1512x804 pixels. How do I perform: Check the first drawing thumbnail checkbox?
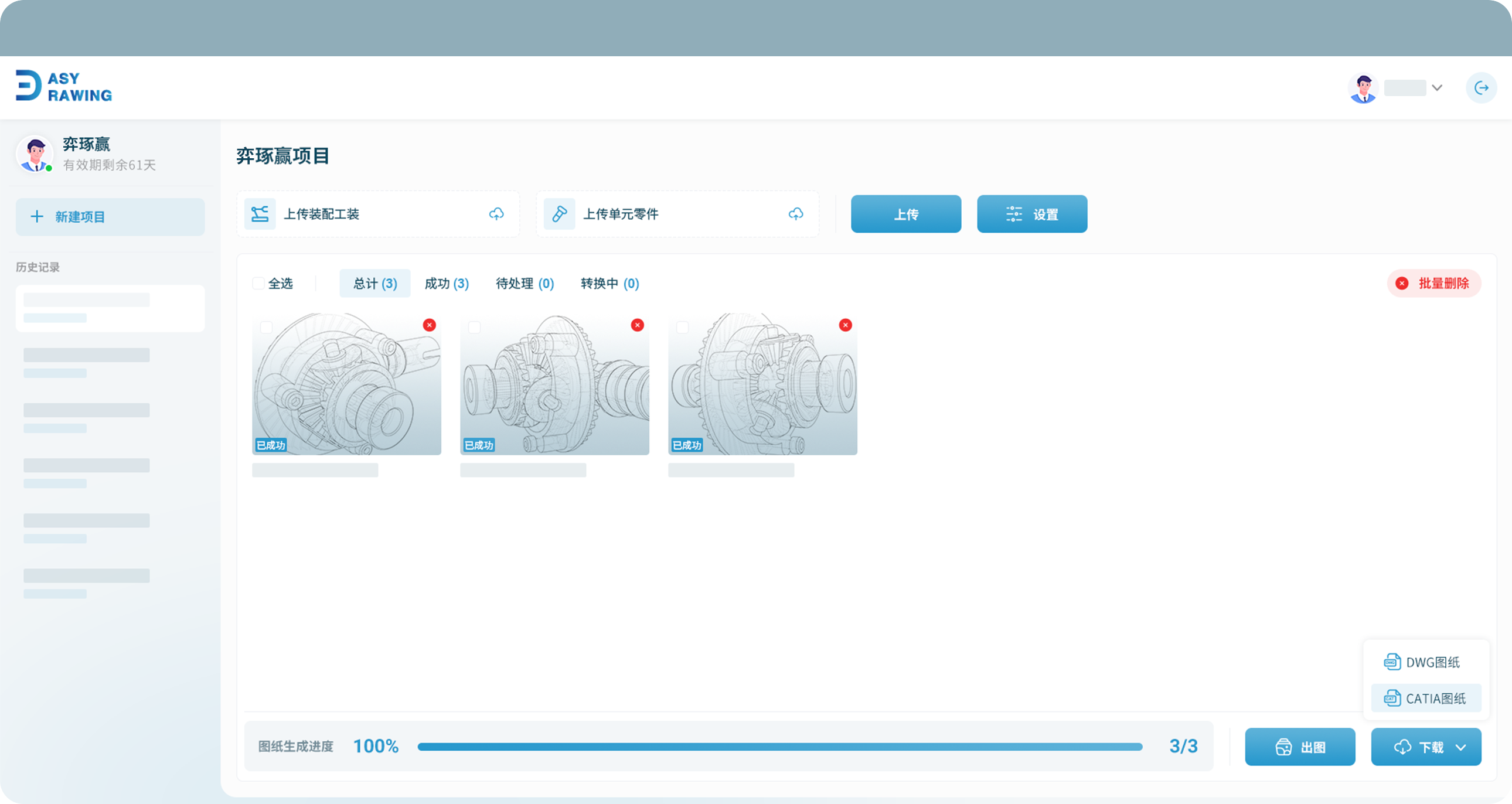pos(267,327)
